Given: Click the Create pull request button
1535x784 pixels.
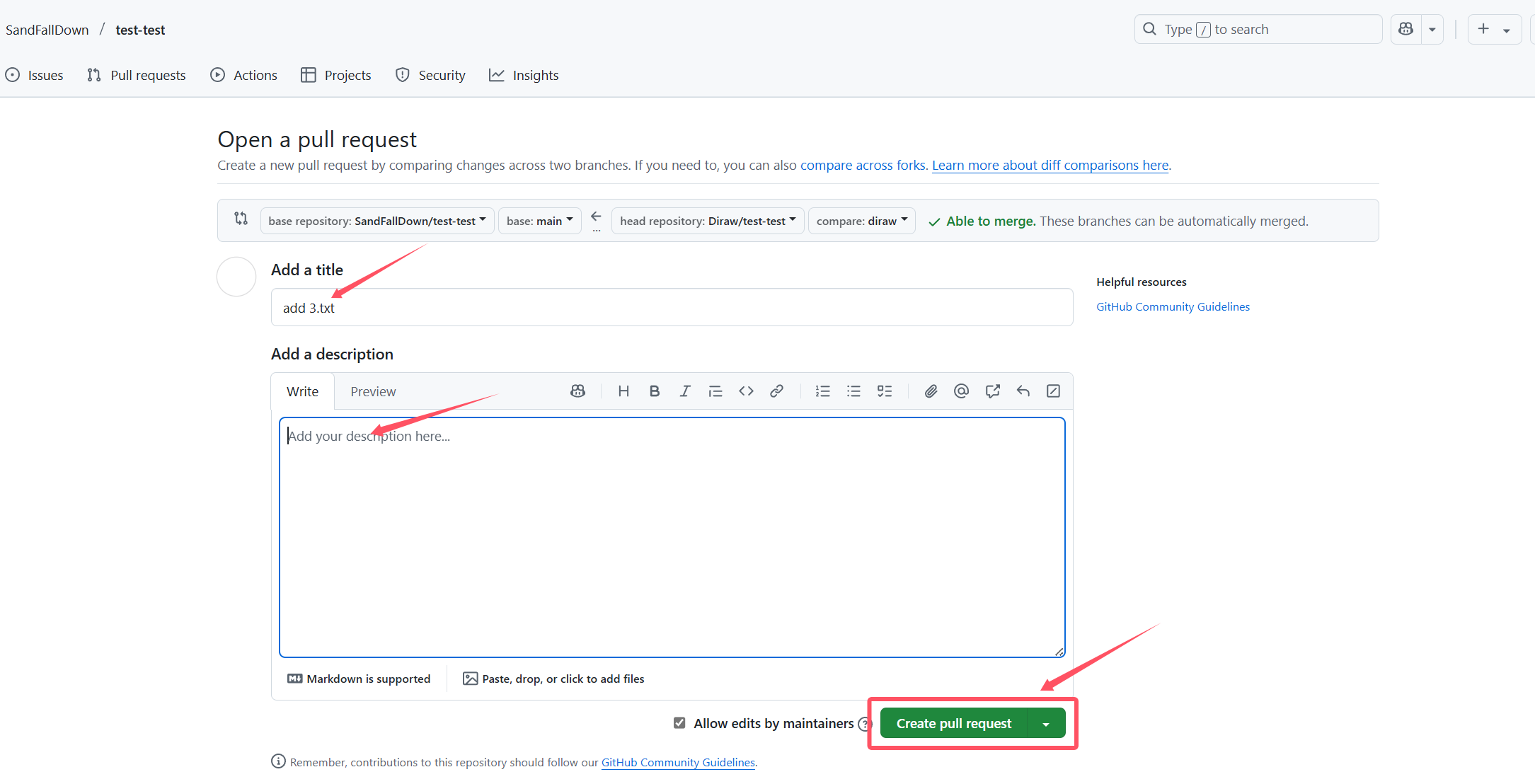Looking at the screenshot, I should click(x=953, y=723).
